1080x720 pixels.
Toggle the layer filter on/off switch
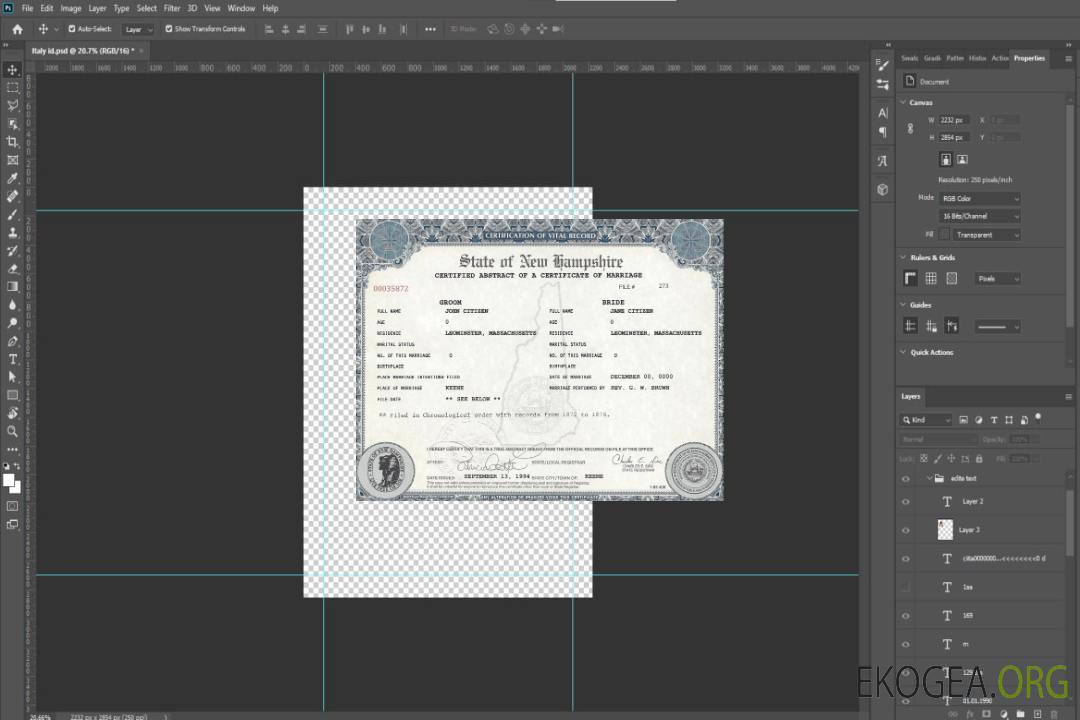pos(1038,418)
